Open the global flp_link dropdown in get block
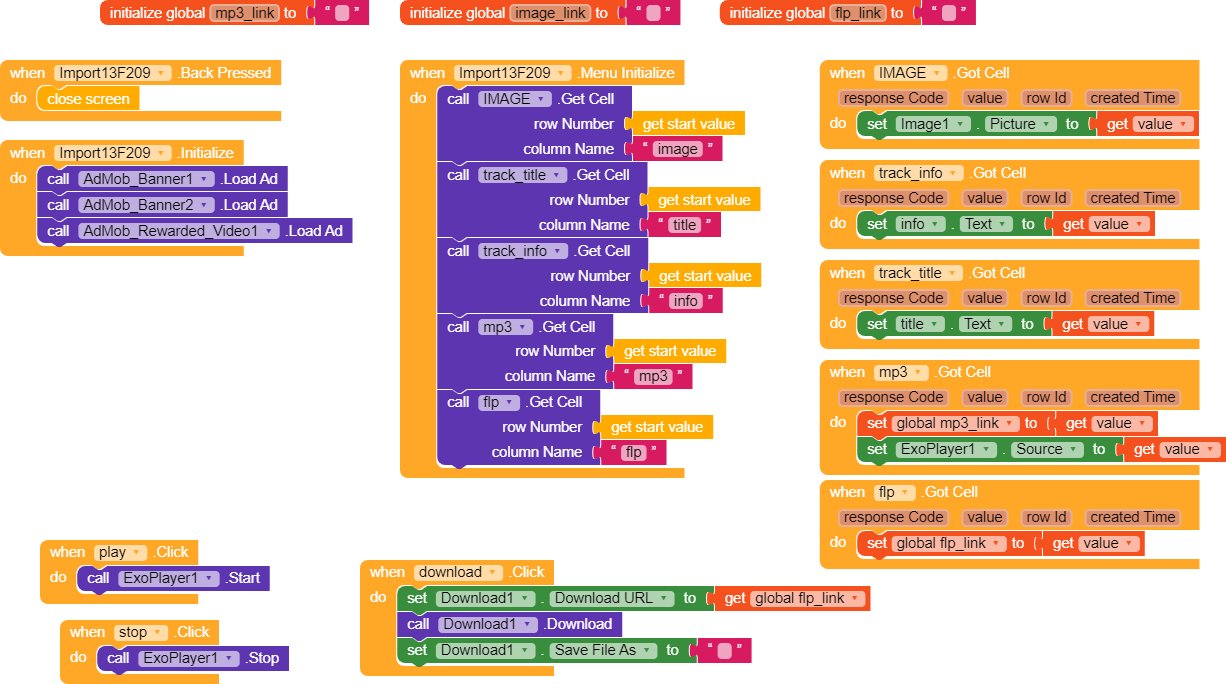The image size is (1226, 684). click(x=807, y=598)
